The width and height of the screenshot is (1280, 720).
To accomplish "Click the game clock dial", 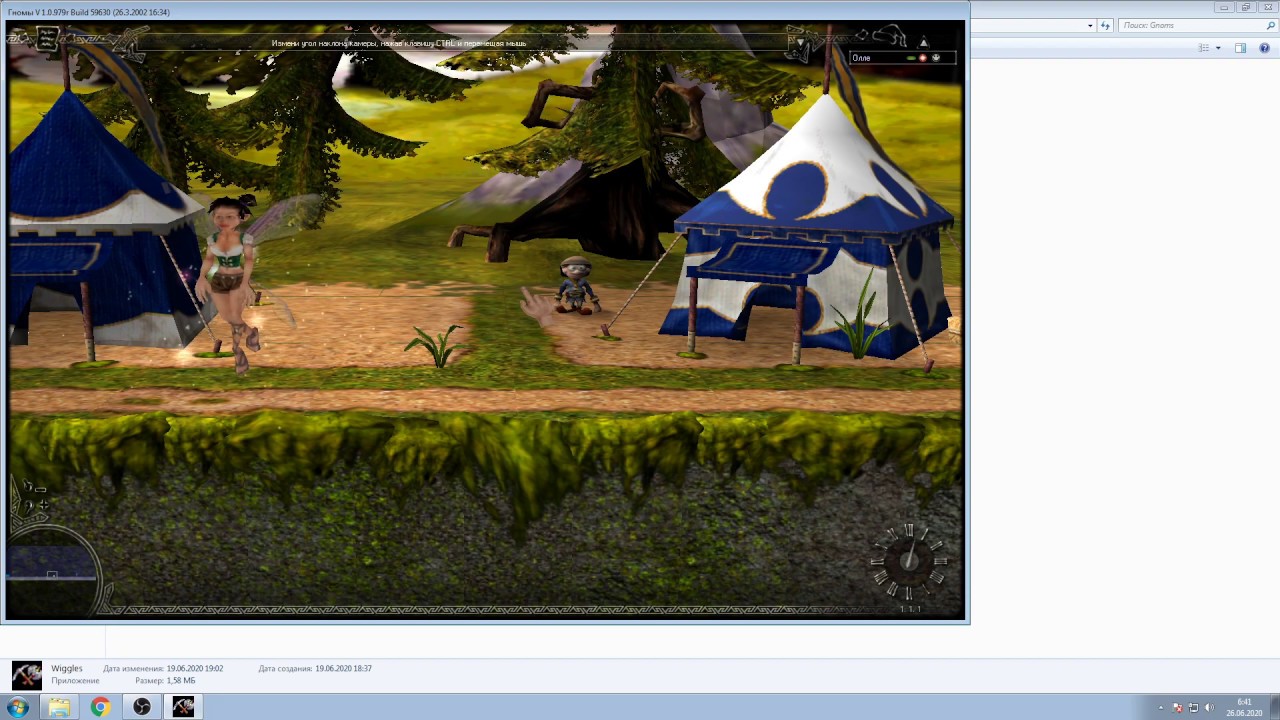I will click(908, 560).
